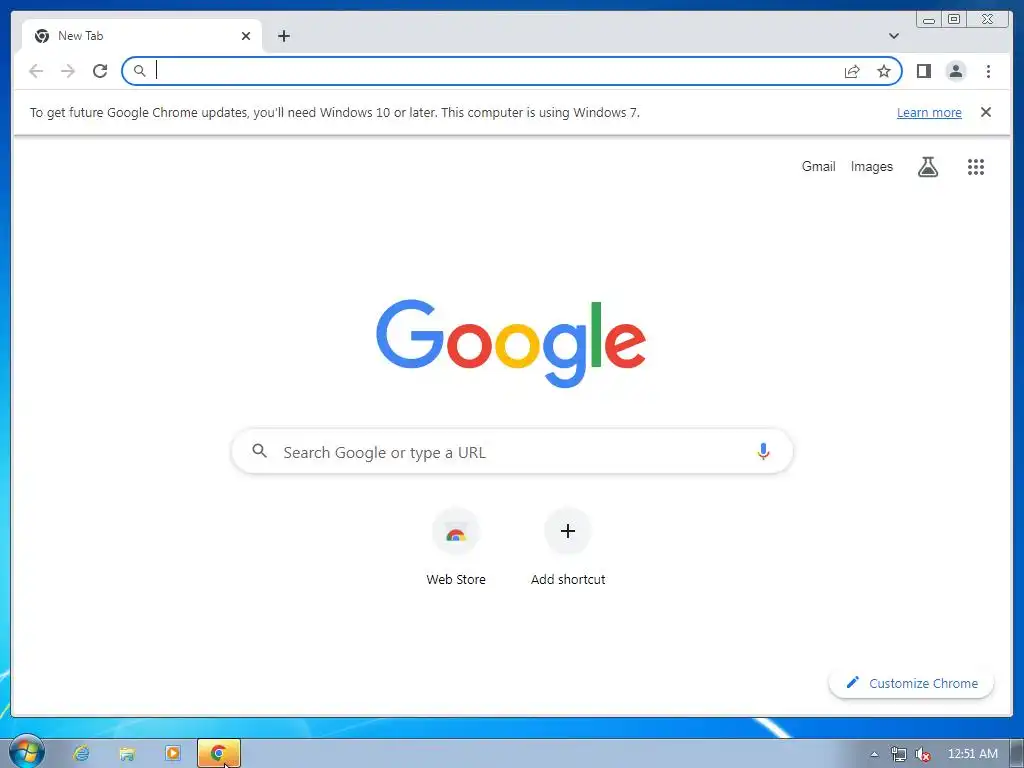
Task: Click the Google logo
Action: pyautogui.click(x=511, y=343)
